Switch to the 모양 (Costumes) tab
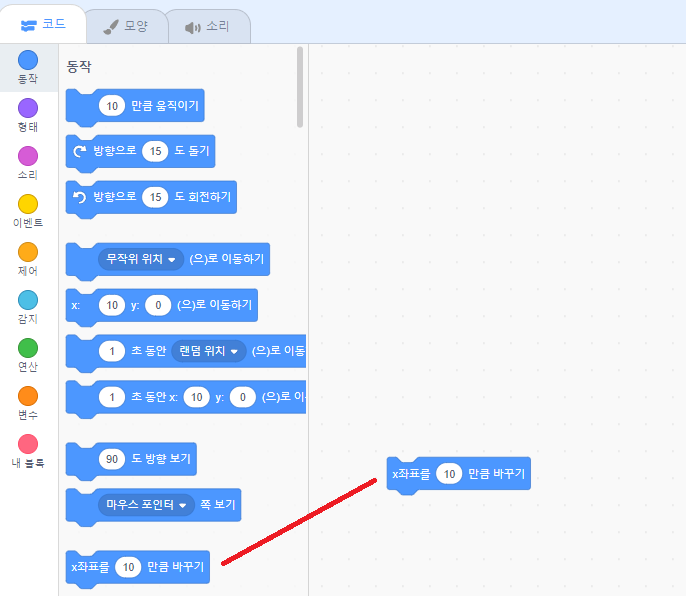Screen dimensions: 686x596 click(126, 26)
